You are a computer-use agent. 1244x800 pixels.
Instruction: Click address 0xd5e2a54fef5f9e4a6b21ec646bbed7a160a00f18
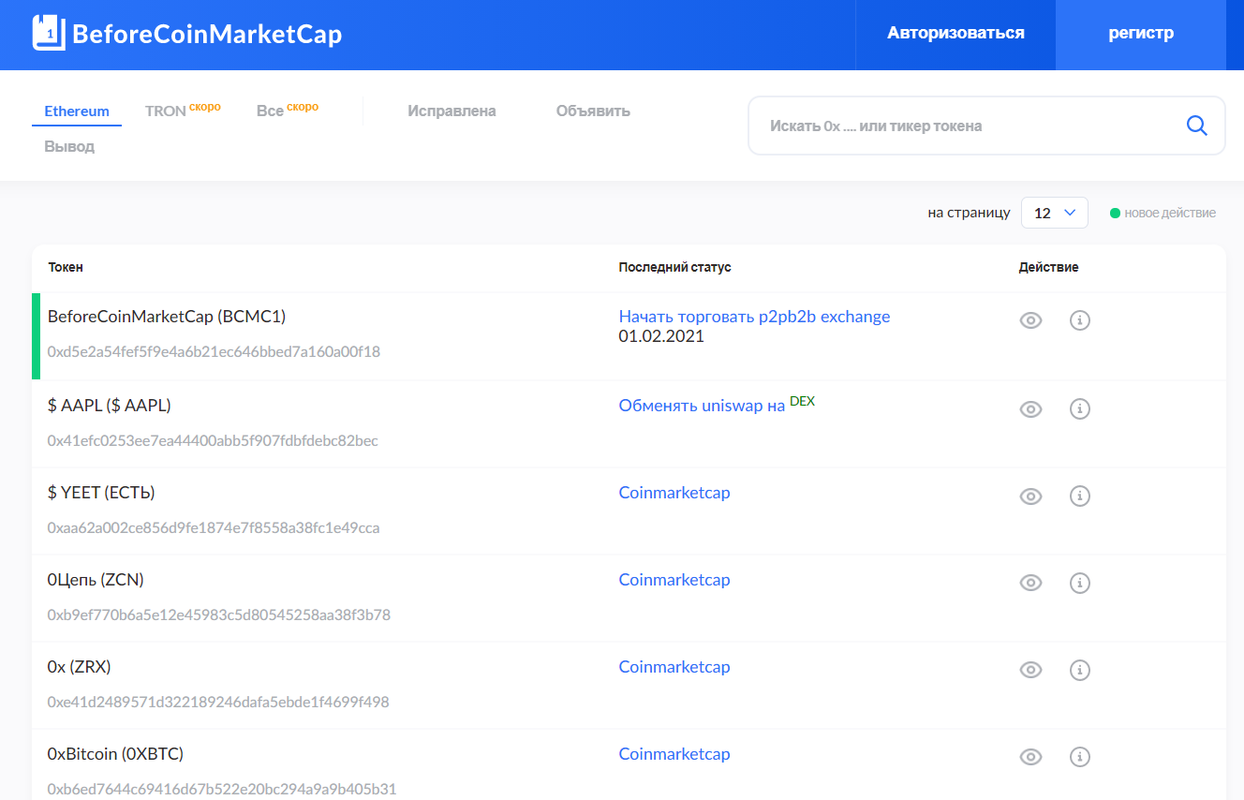coord(214,352)
